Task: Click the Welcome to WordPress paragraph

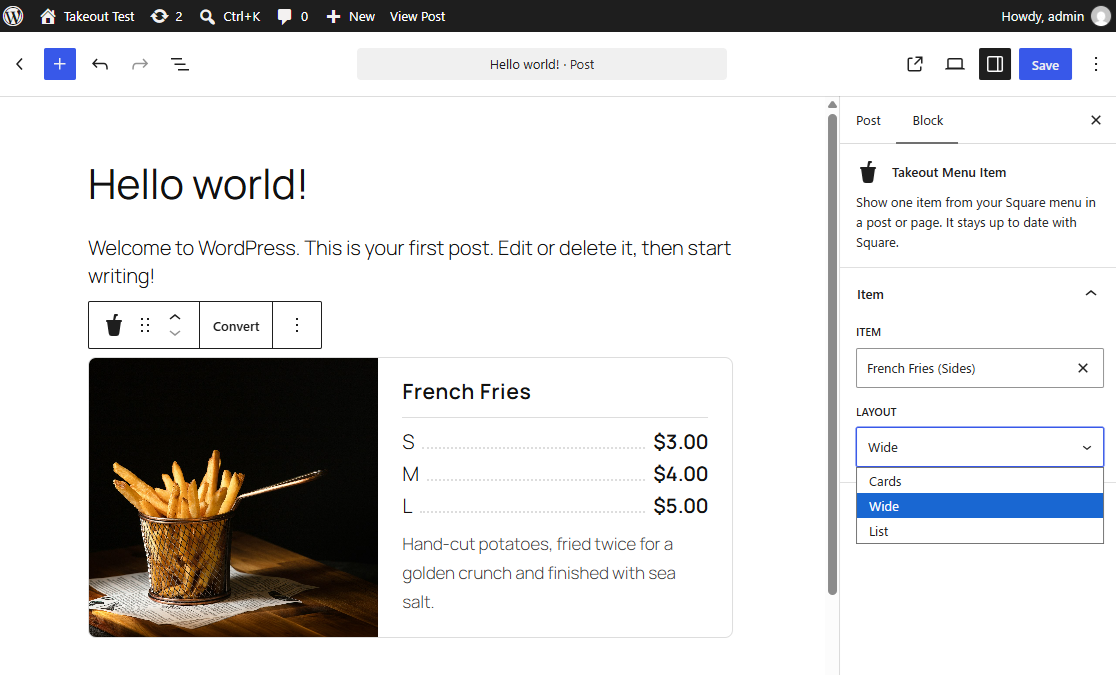Action: 409,261
